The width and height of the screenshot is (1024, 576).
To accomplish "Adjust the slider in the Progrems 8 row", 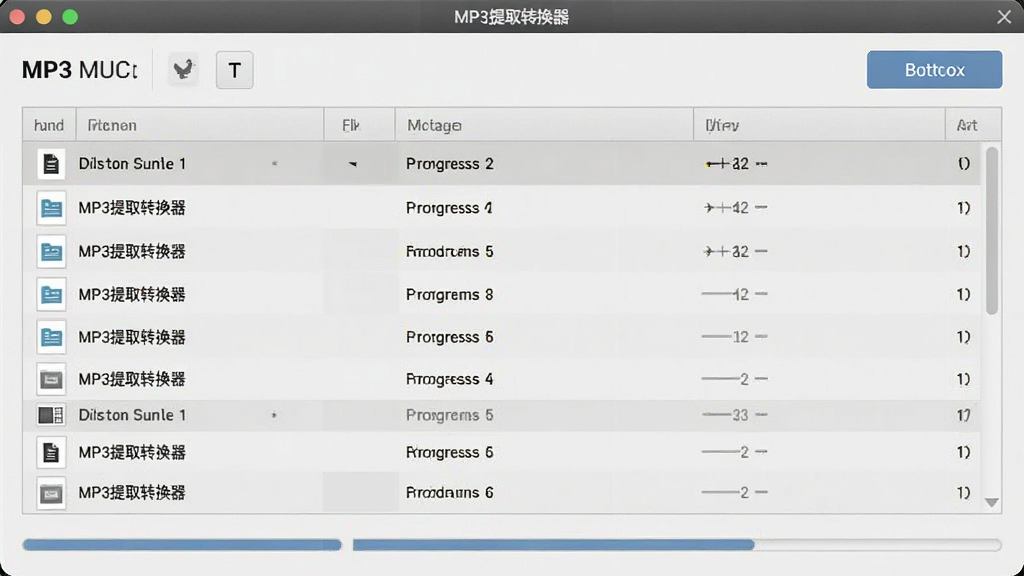I will click(x=735, y=295).
